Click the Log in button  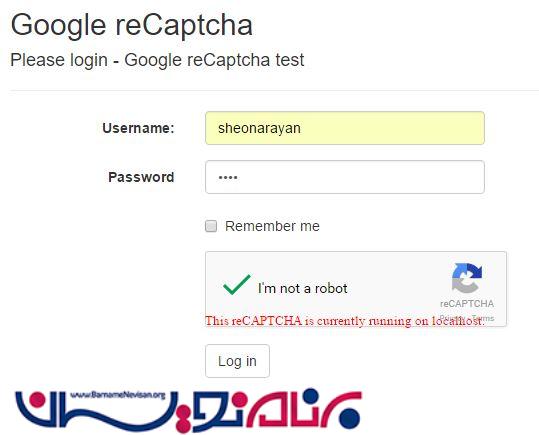[x=237, y=361]
